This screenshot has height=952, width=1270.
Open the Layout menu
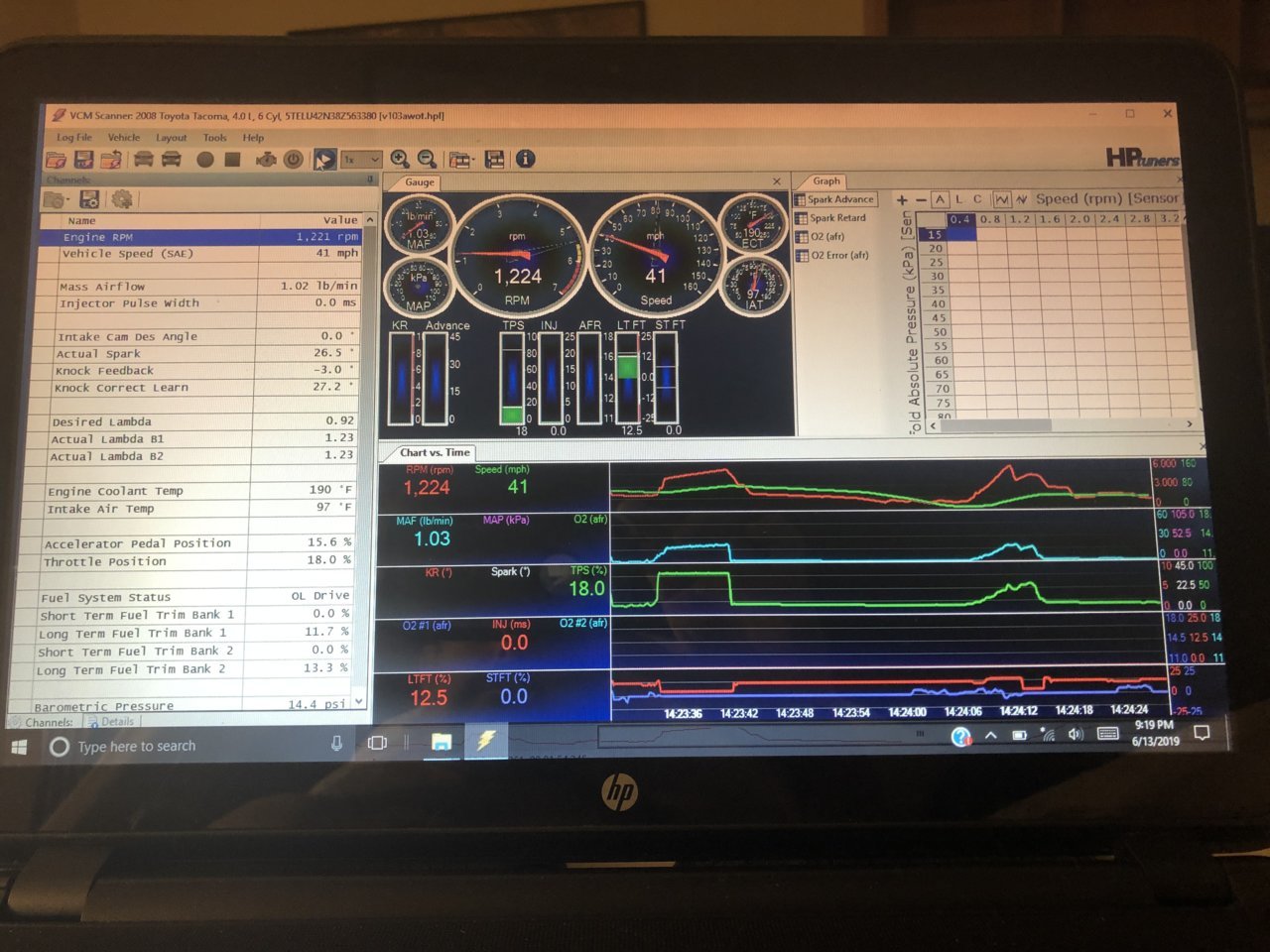171,138
